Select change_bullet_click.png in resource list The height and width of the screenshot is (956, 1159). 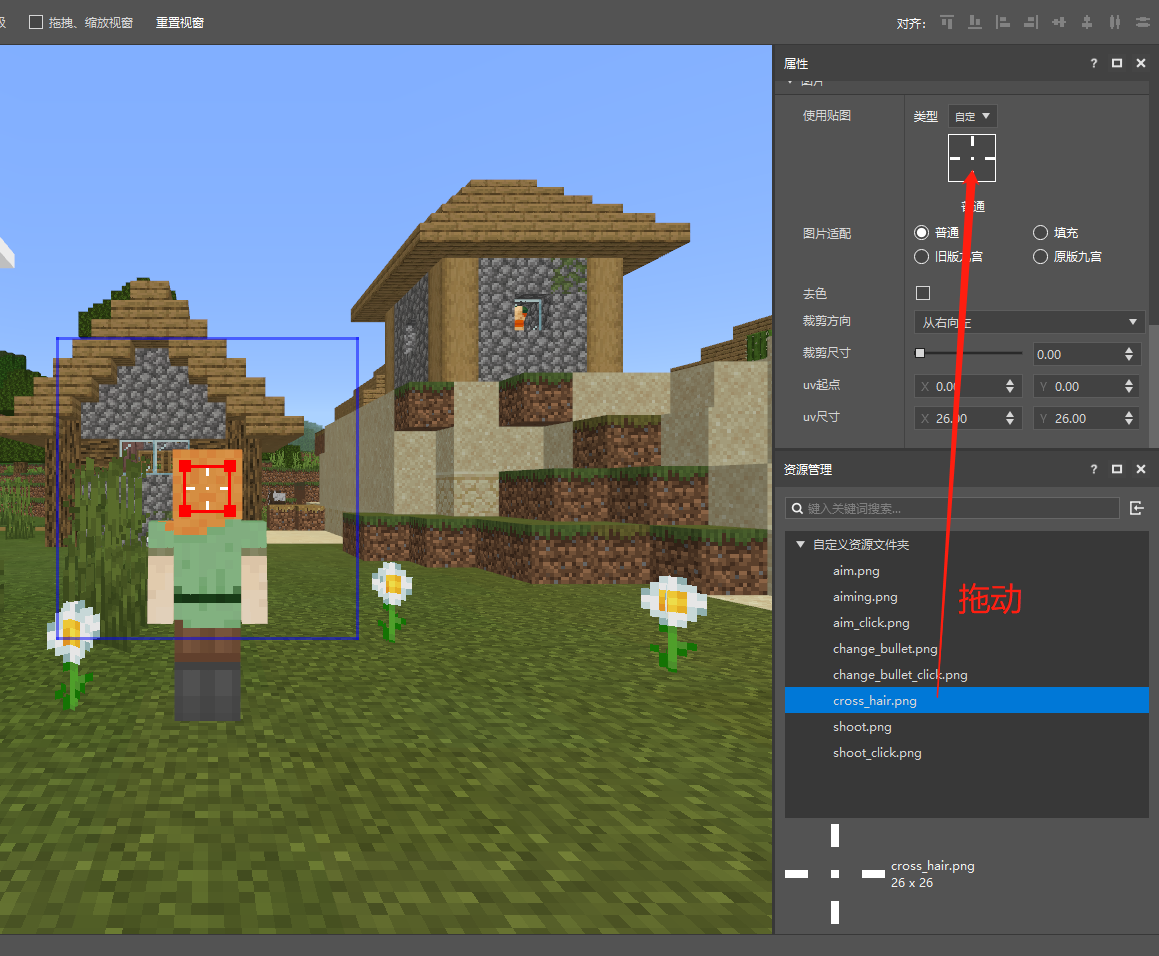point(967,674)
